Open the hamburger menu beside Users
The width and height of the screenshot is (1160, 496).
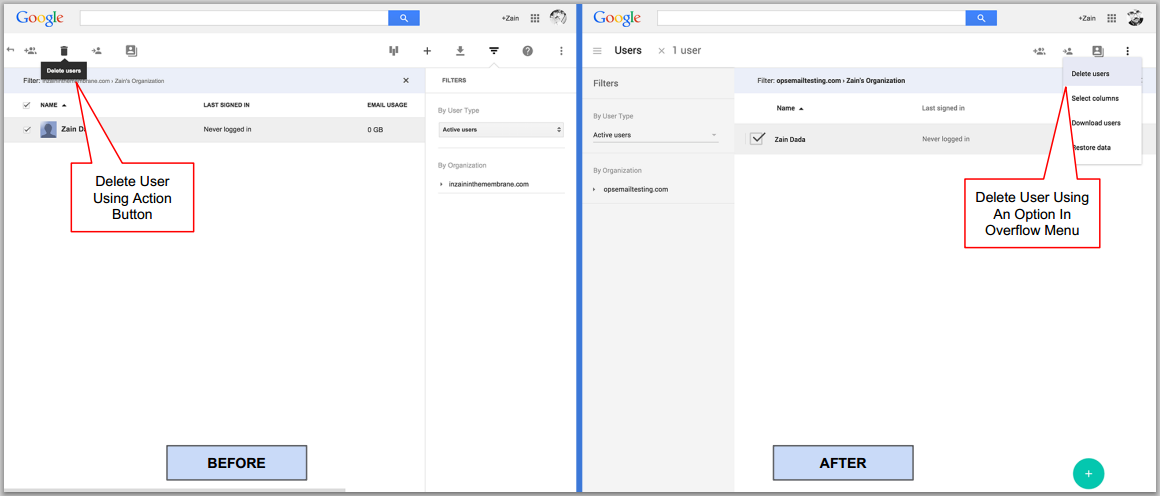597,51
